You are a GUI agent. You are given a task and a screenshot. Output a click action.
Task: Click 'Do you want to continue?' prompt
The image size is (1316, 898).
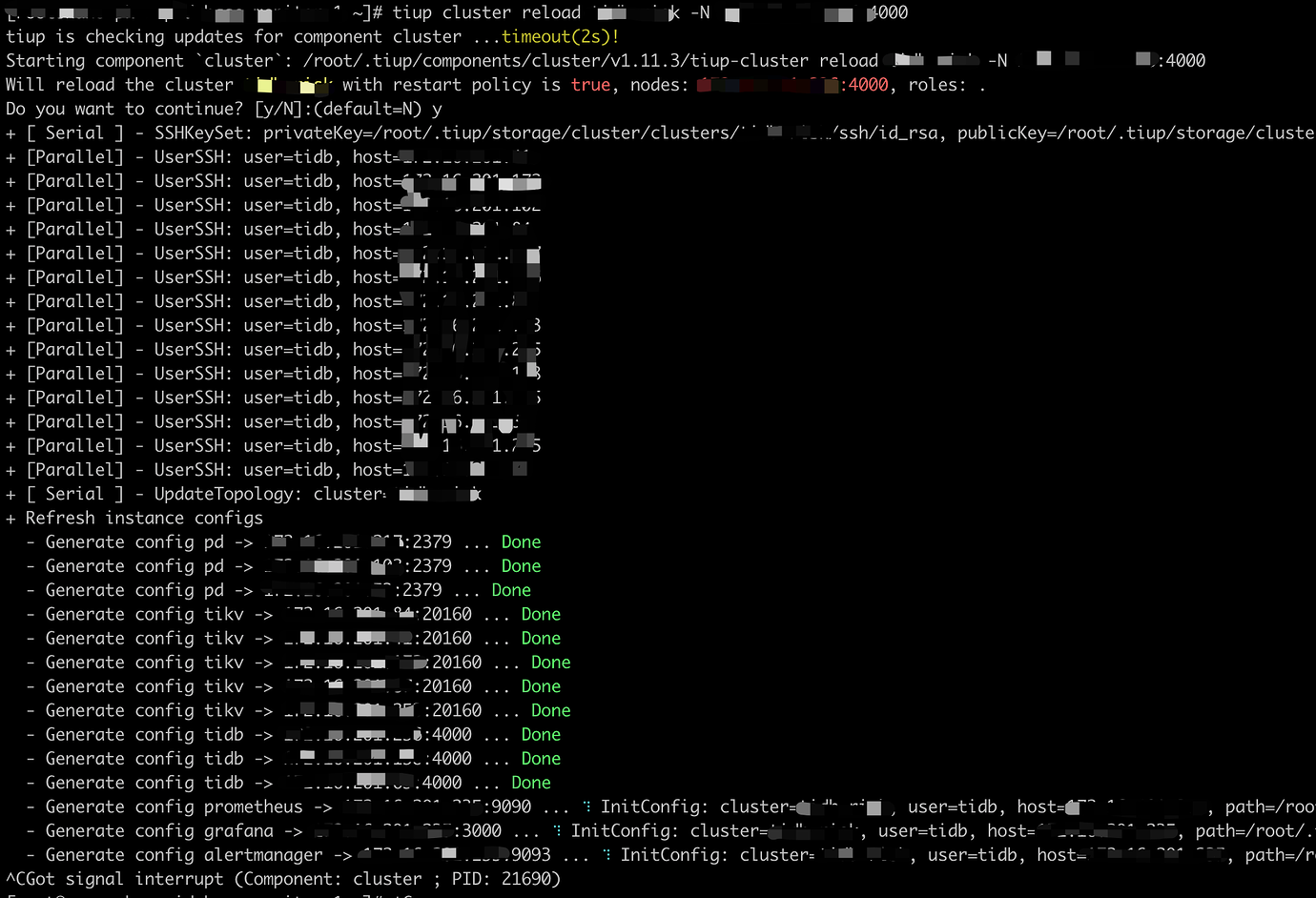click(124, 109)
